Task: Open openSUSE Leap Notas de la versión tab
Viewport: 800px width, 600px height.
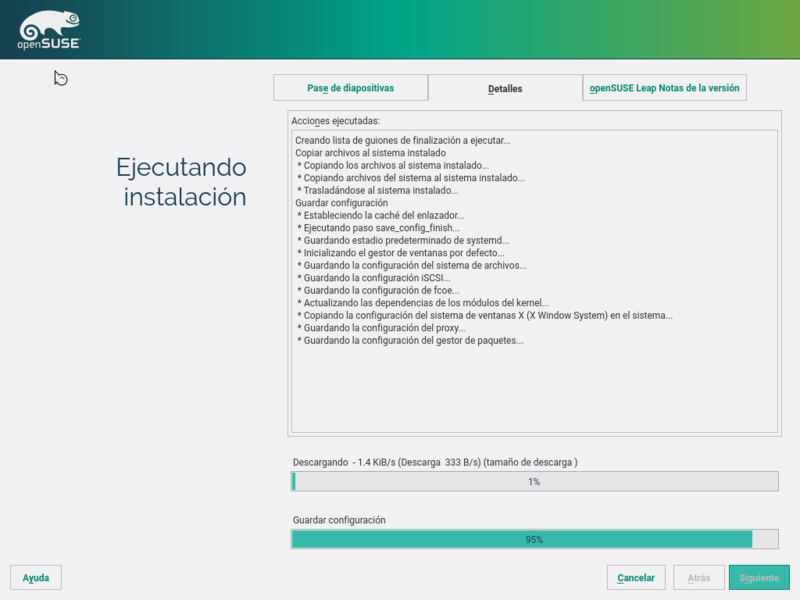Action: click(x=664, y=88)
